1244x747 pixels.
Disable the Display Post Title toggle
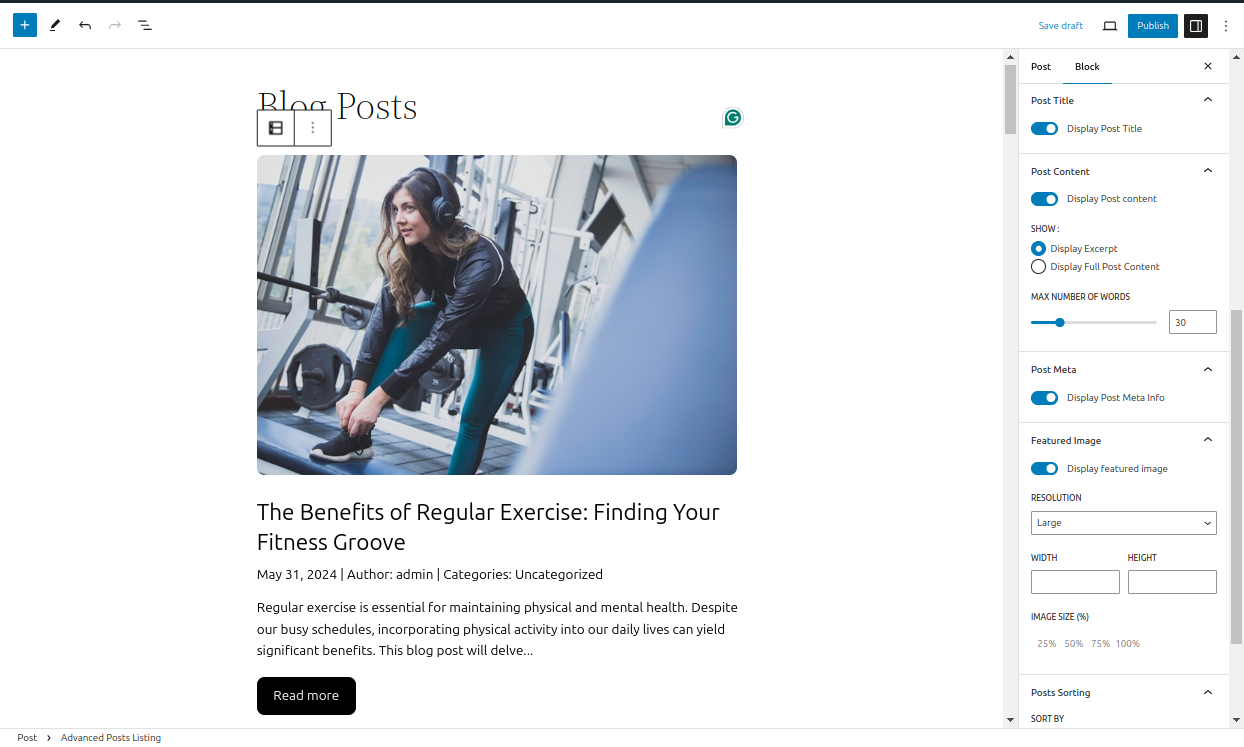pos(1044,129)
